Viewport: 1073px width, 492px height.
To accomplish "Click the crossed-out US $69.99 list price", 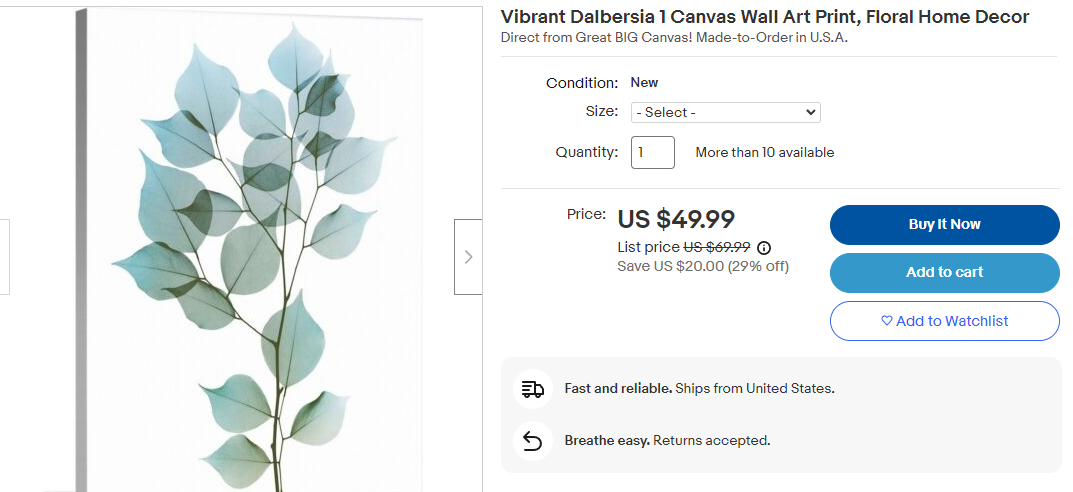I will [717, 248].
